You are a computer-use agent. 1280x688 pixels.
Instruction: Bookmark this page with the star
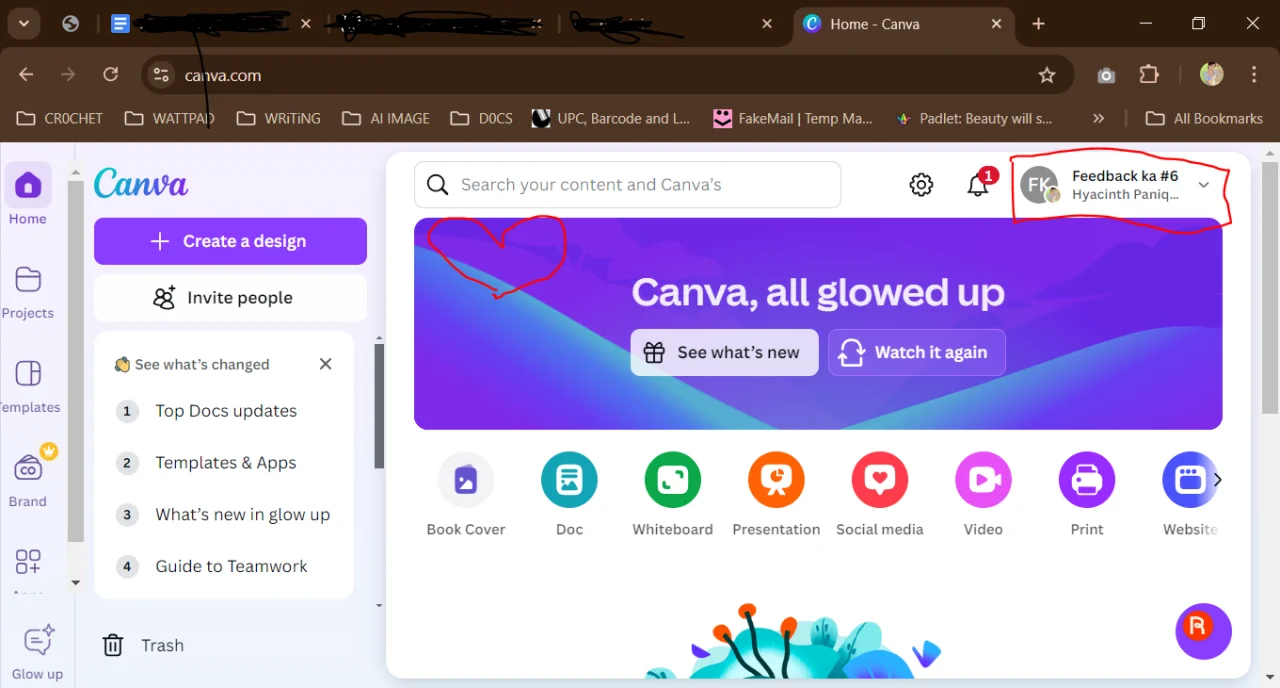point(1047,75)
